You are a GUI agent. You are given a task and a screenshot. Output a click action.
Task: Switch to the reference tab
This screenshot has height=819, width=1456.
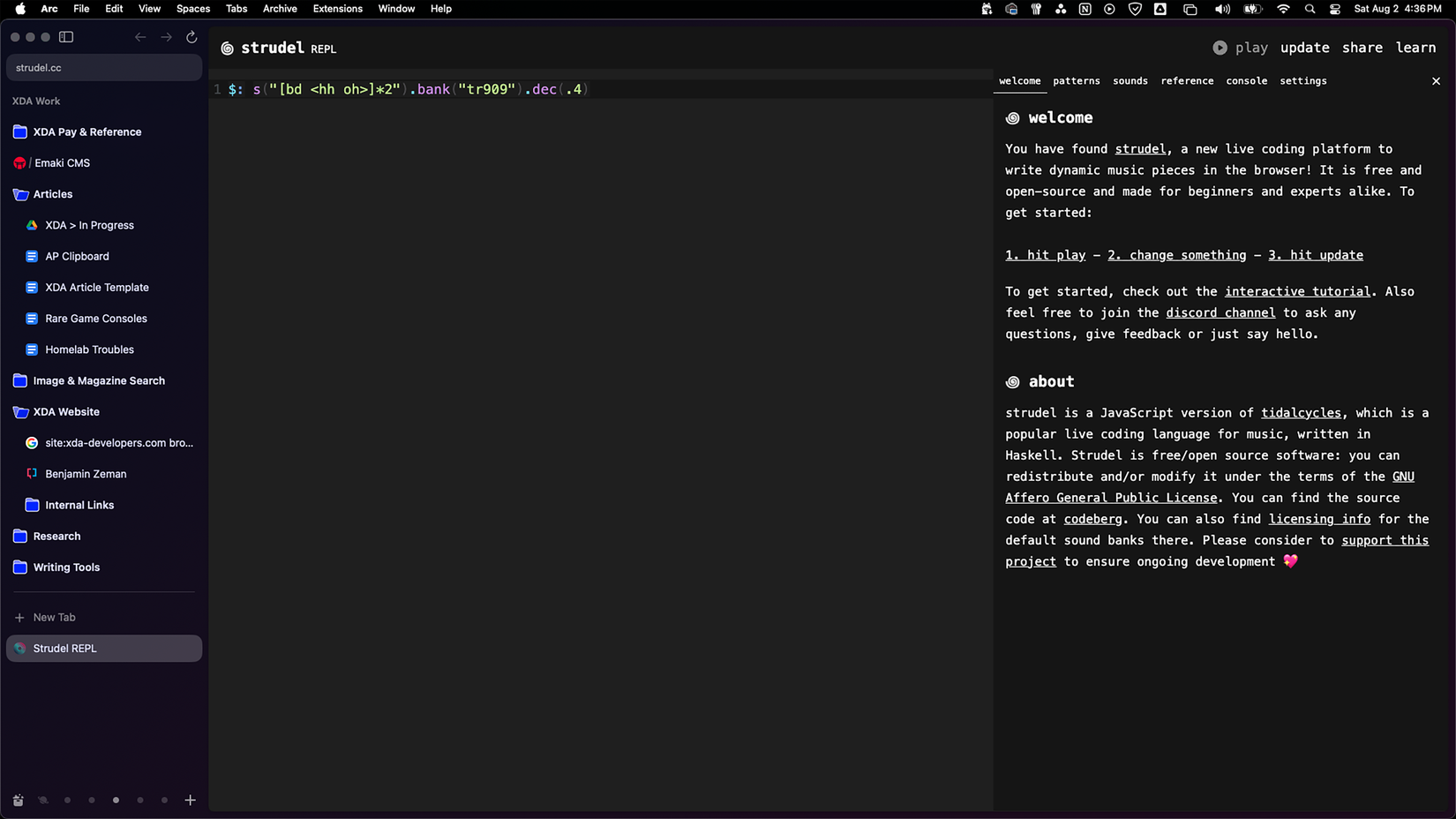click(1187, 81)
